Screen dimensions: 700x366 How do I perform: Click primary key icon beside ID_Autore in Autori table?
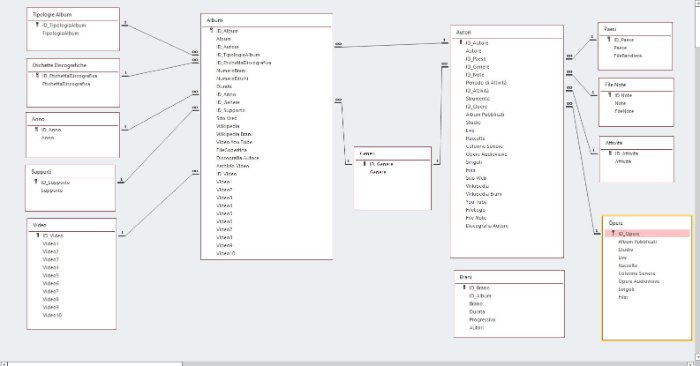click(461, 43)
